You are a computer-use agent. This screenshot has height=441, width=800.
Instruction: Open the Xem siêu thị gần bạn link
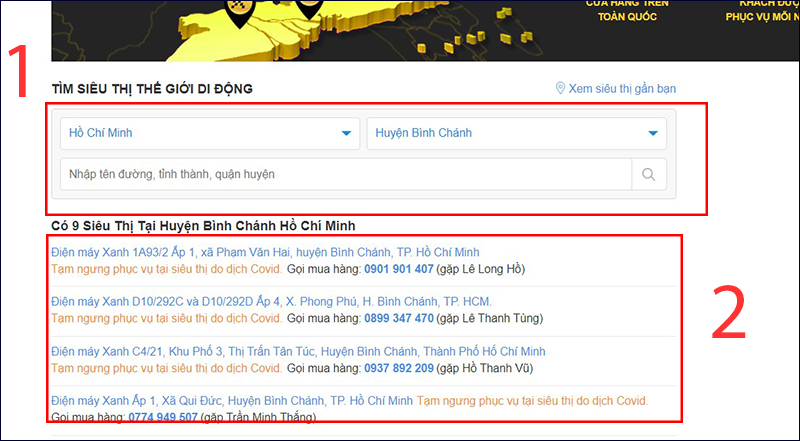[x=622, y=88]
